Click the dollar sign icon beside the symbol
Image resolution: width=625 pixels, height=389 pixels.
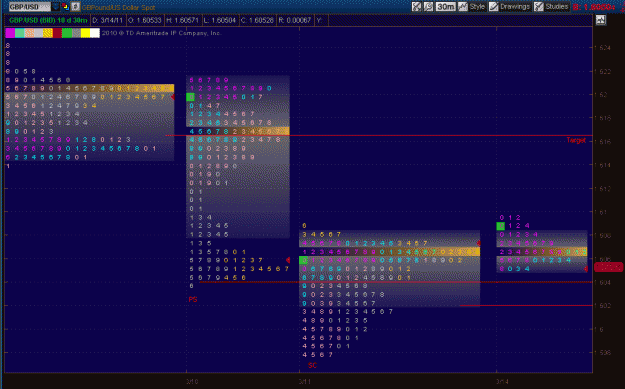pyautogui.click(x=75, y=7)
